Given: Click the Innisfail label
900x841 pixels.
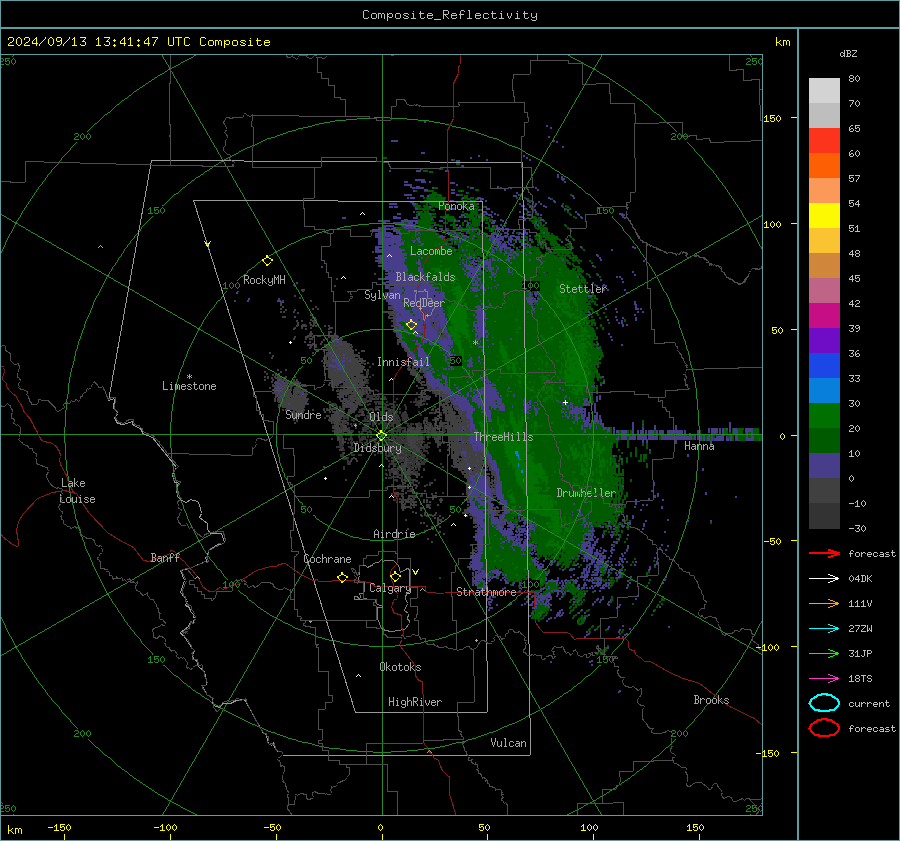Looking at the screenshot, I should (403, 362).
